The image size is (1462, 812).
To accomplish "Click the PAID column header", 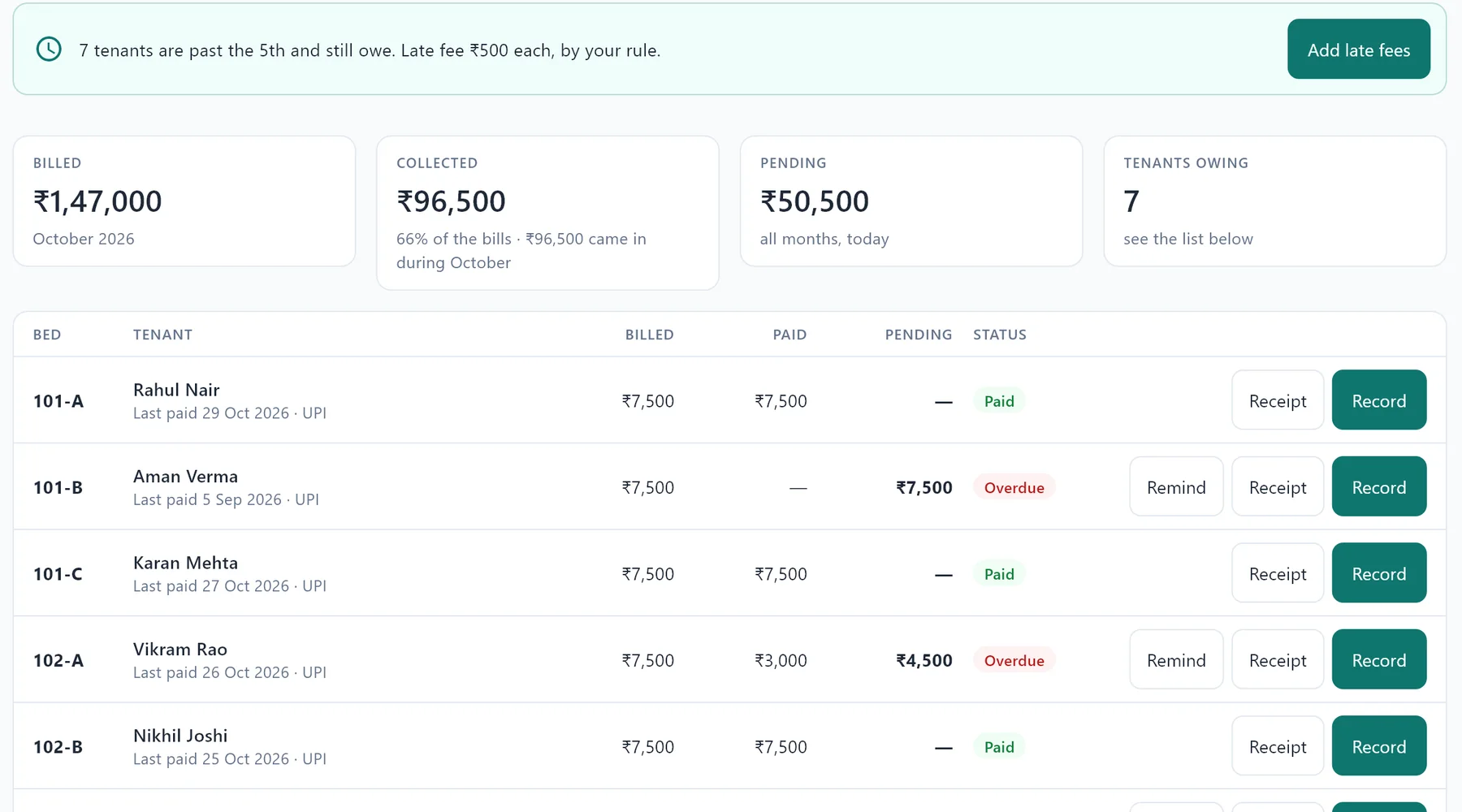I will pos(789,335).
